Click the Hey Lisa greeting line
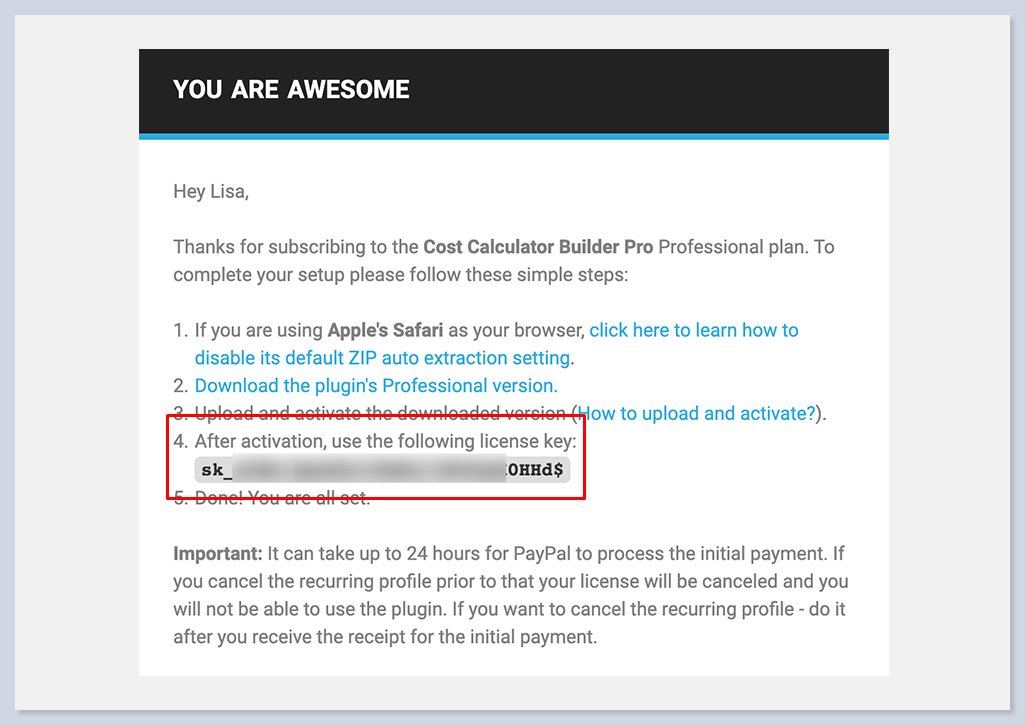1025x725 pixels. coord(210,191)
